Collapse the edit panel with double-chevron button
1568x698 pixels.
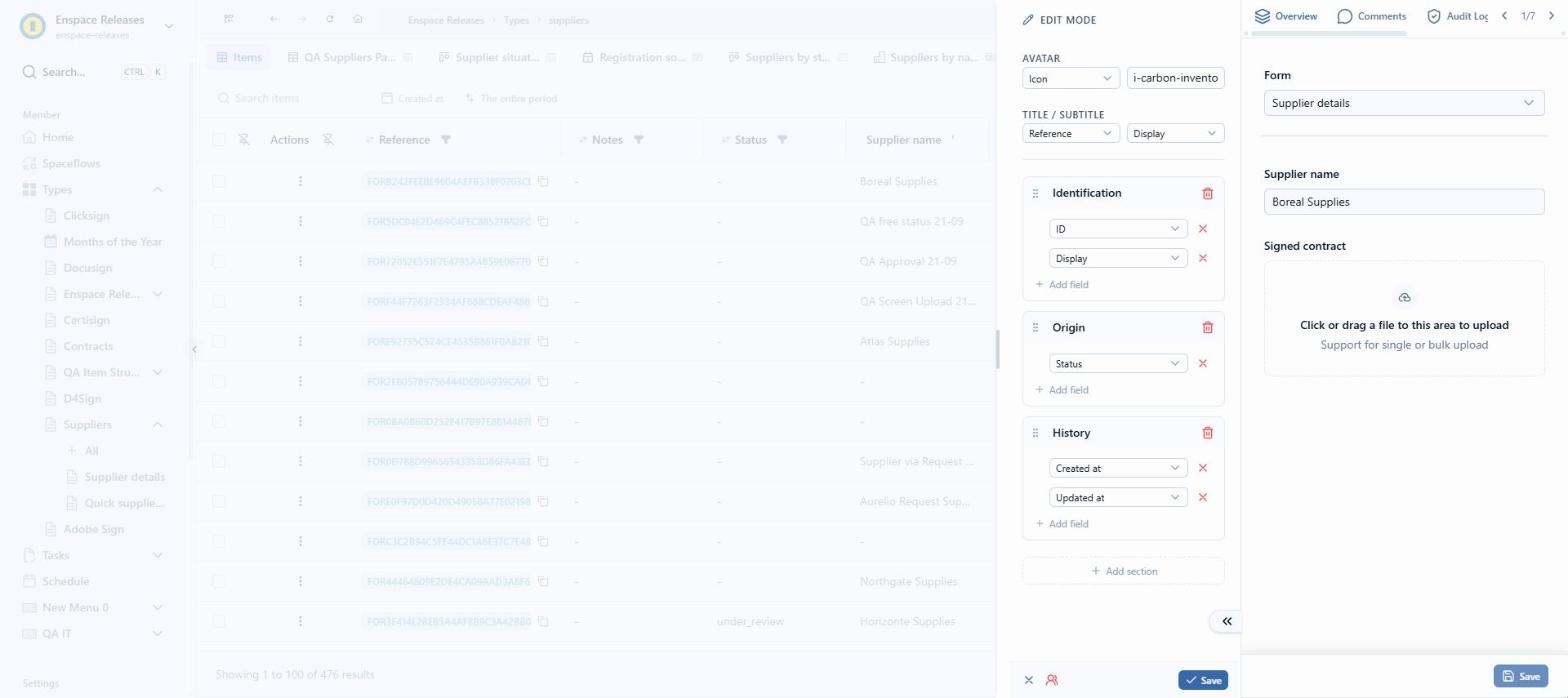1226,621
